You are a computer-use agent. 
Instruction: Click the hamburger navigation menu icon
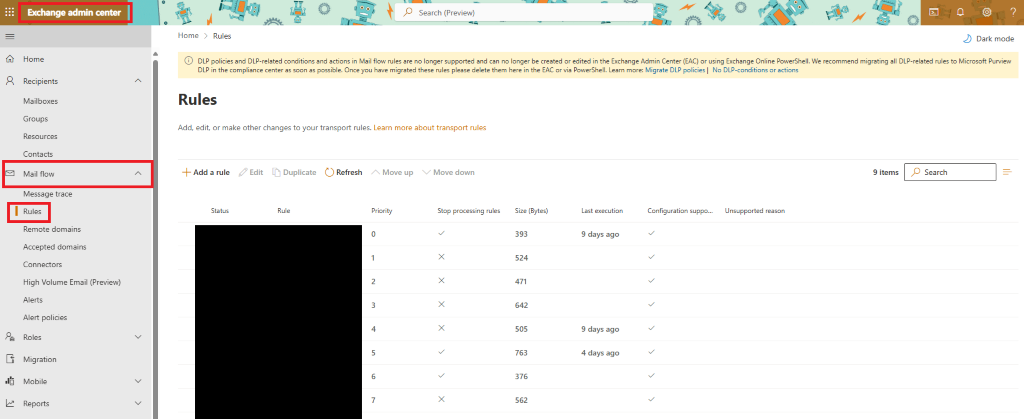point(10,36)
